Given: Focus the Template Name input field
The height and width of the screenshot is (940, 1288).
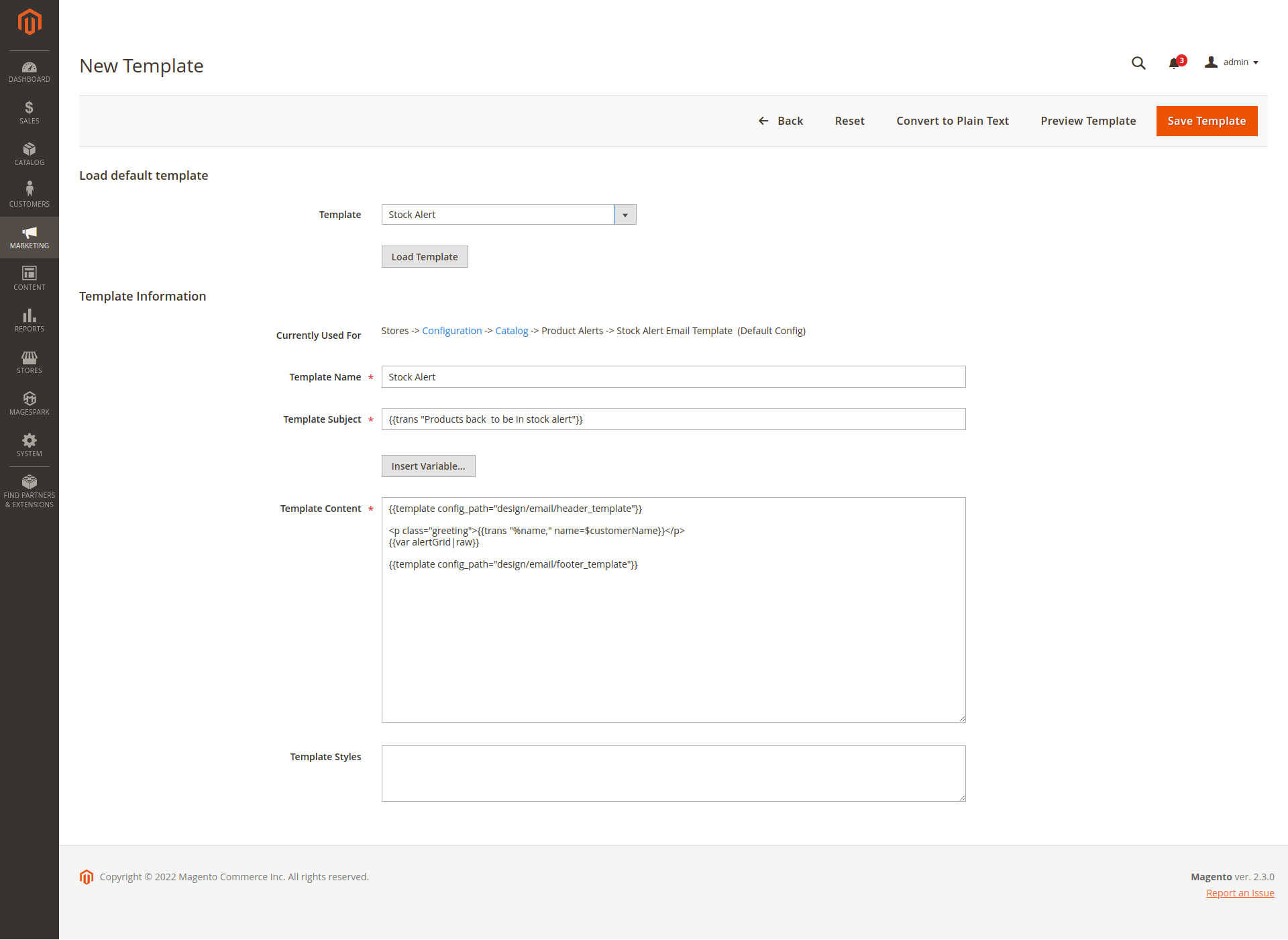Looking at the screenshot, I should click(x=674, y=376).
